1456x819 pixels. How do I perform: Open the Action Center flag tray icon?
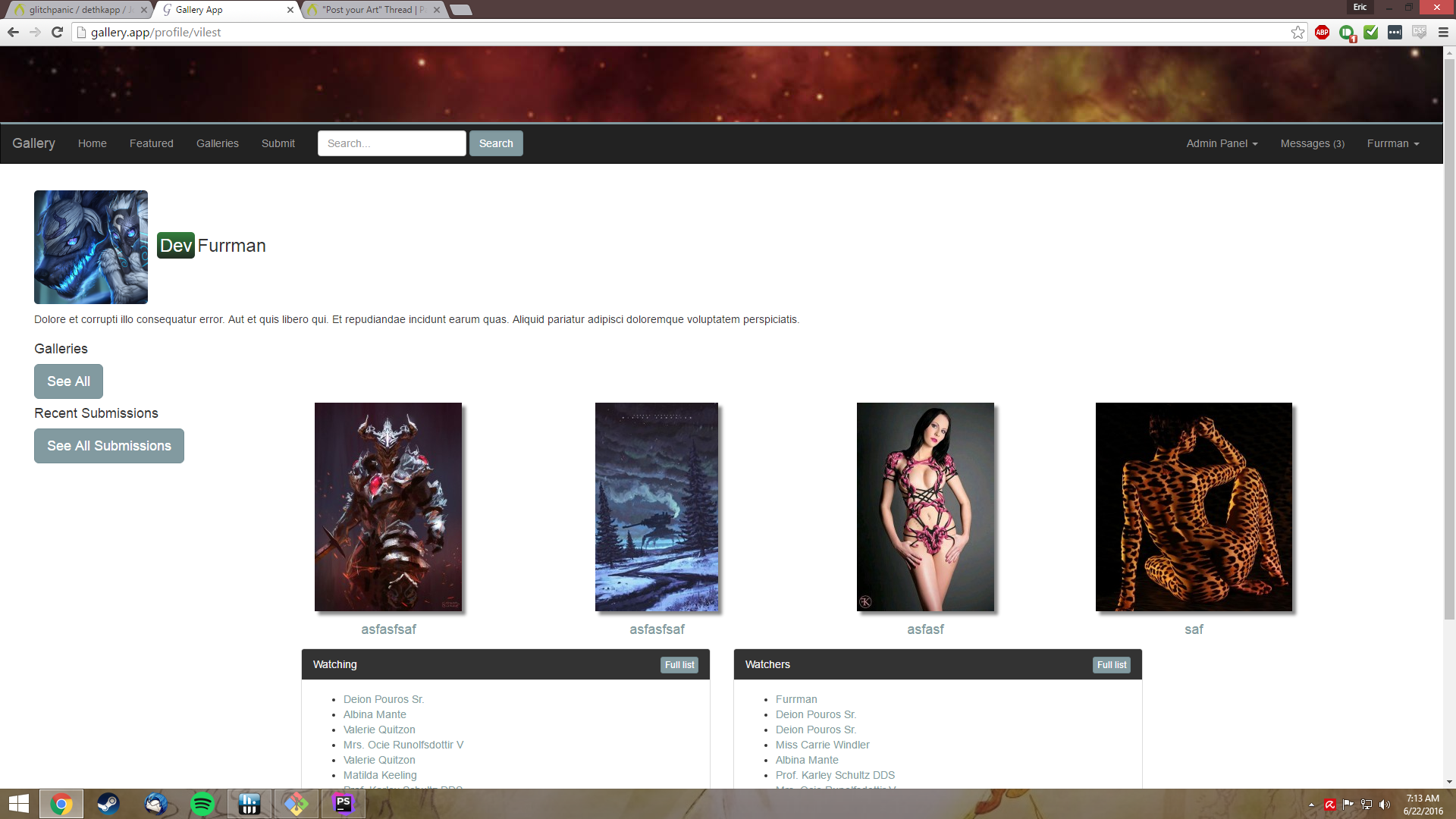1348,805
